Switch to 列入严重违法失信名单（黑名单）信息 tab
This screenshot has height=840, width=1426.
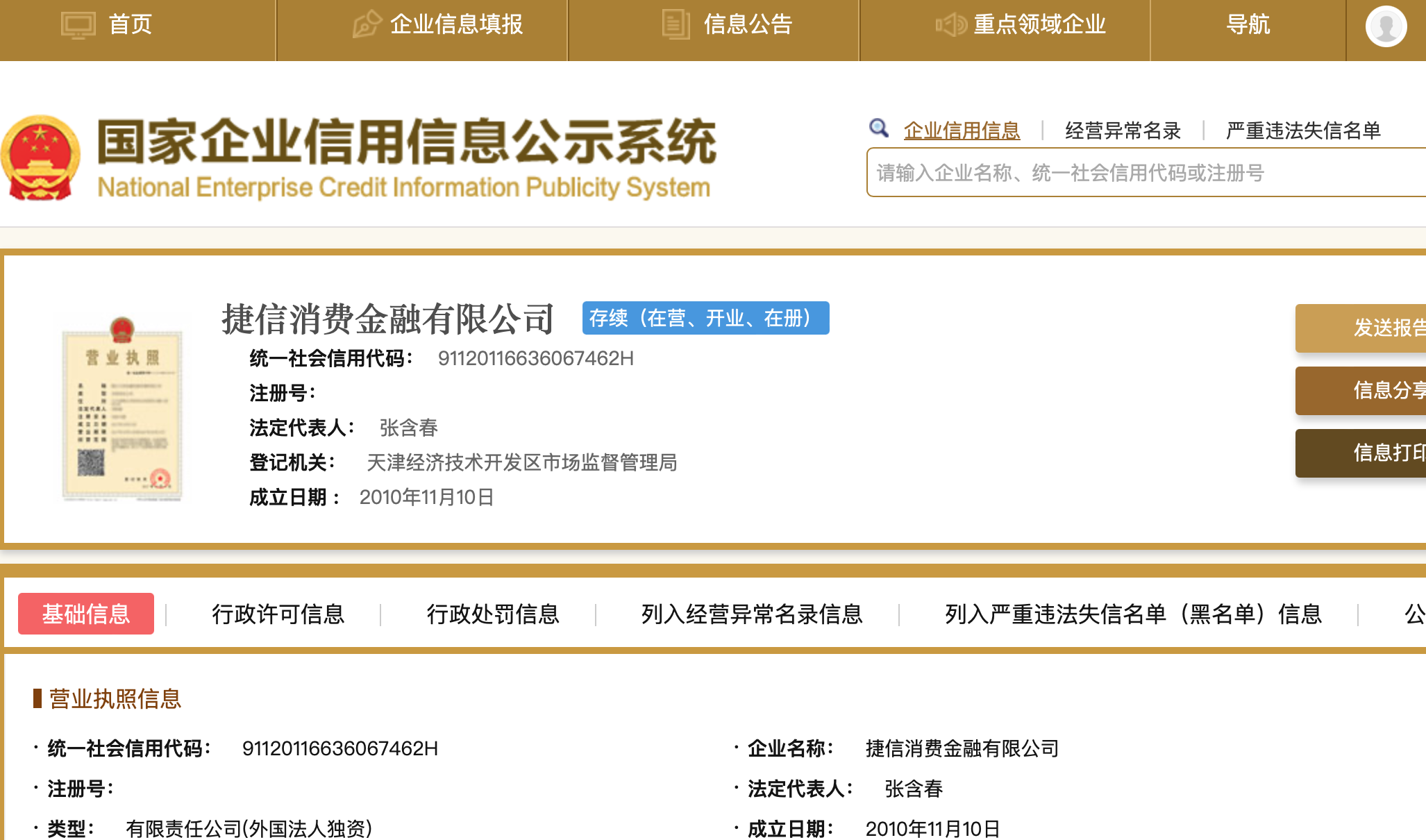(x=1133, y=614)
